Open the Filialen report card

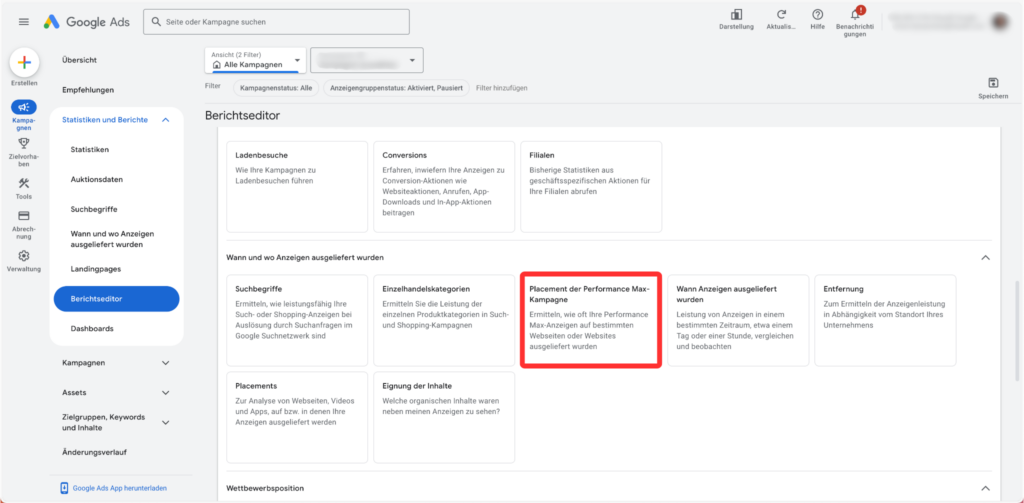pos(591,187)
